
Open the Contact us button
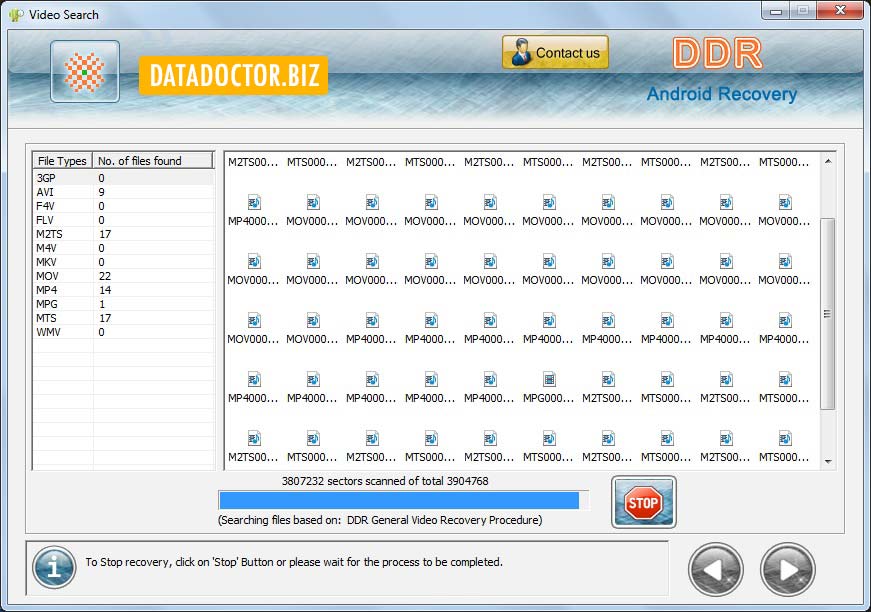tap(555, 52)
